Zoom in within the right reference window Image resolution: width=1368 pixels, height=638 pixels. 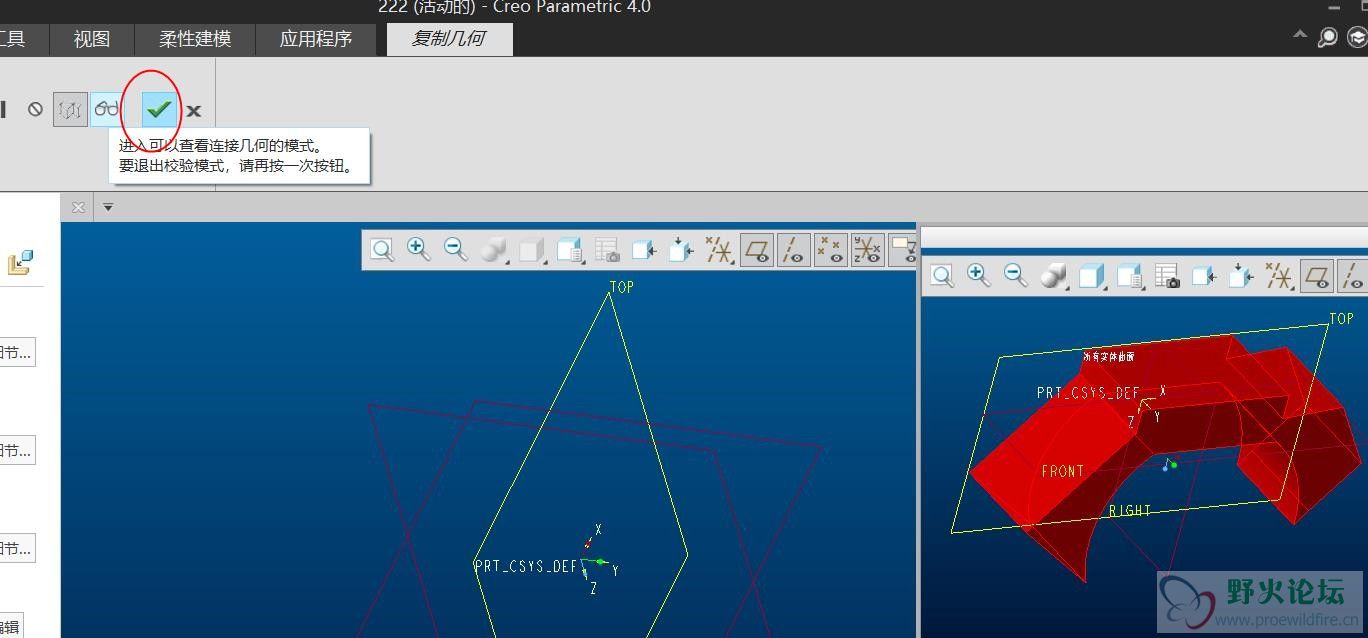pyautogui.click(x=979, y=276)
